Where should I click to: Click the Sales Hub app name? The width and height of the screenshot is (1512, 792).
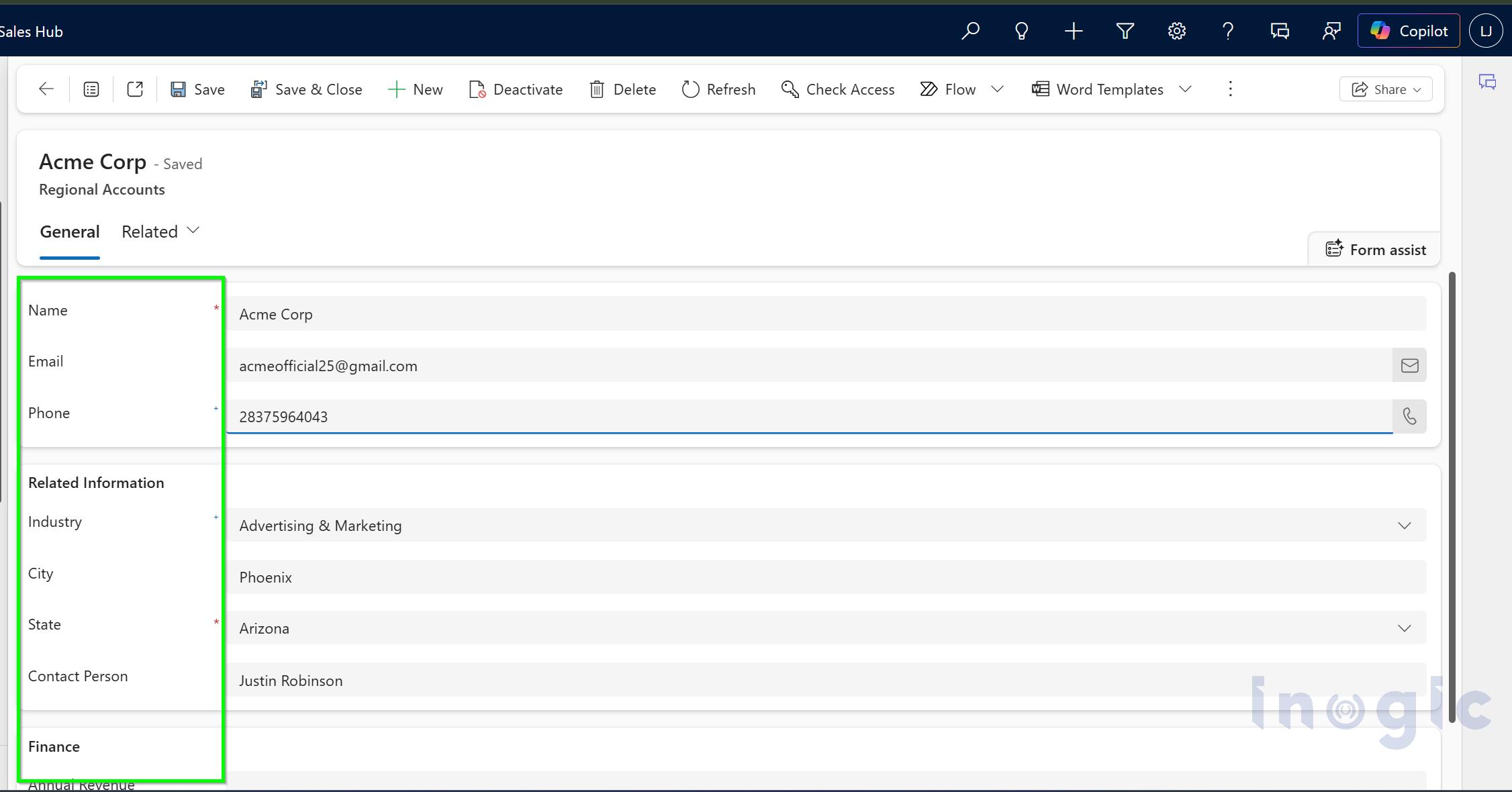tap(31, 32)
